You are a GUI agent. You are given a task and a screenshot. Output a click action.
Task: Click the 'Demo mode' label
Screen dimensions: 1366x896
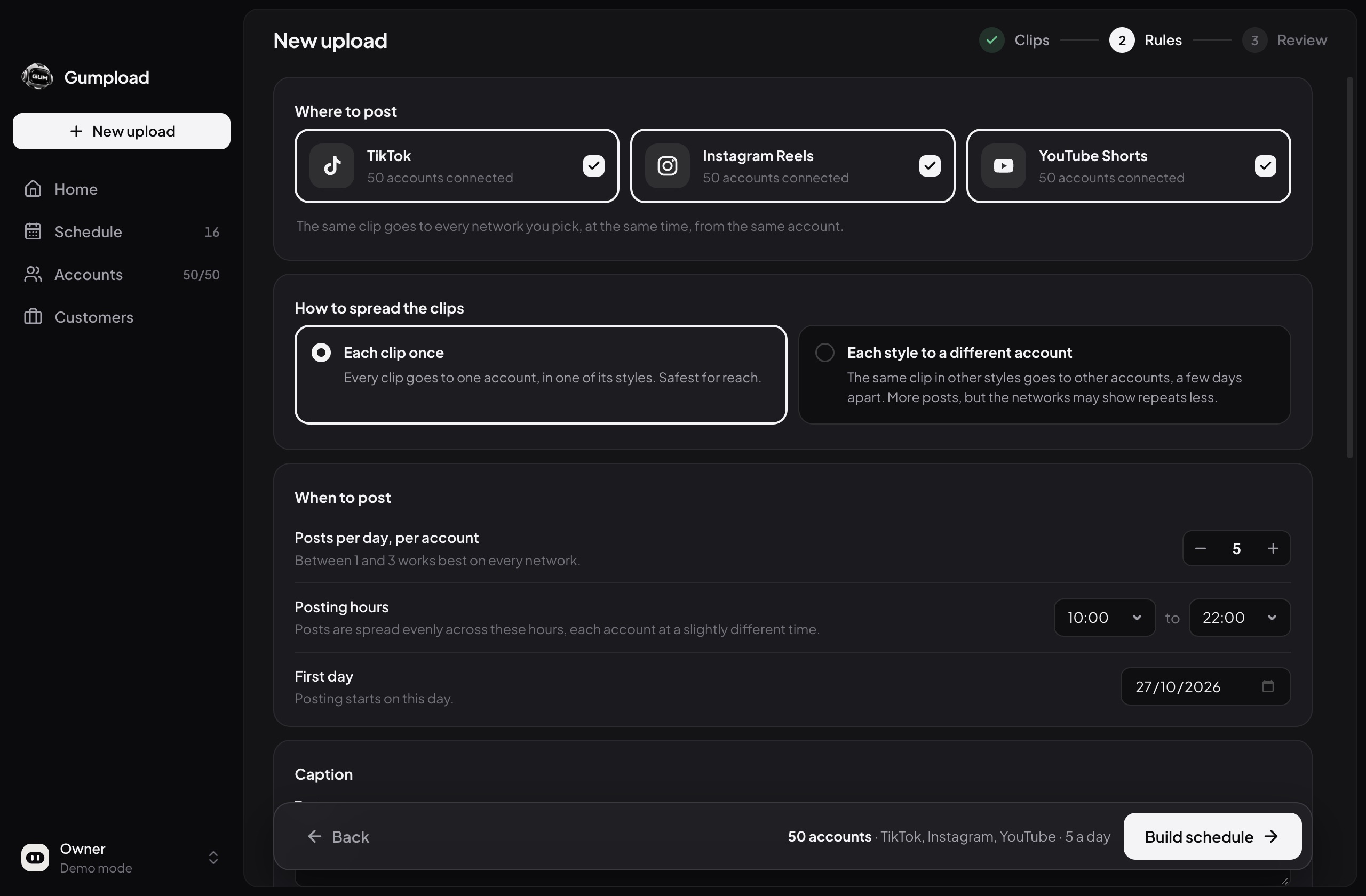(96, 868)
